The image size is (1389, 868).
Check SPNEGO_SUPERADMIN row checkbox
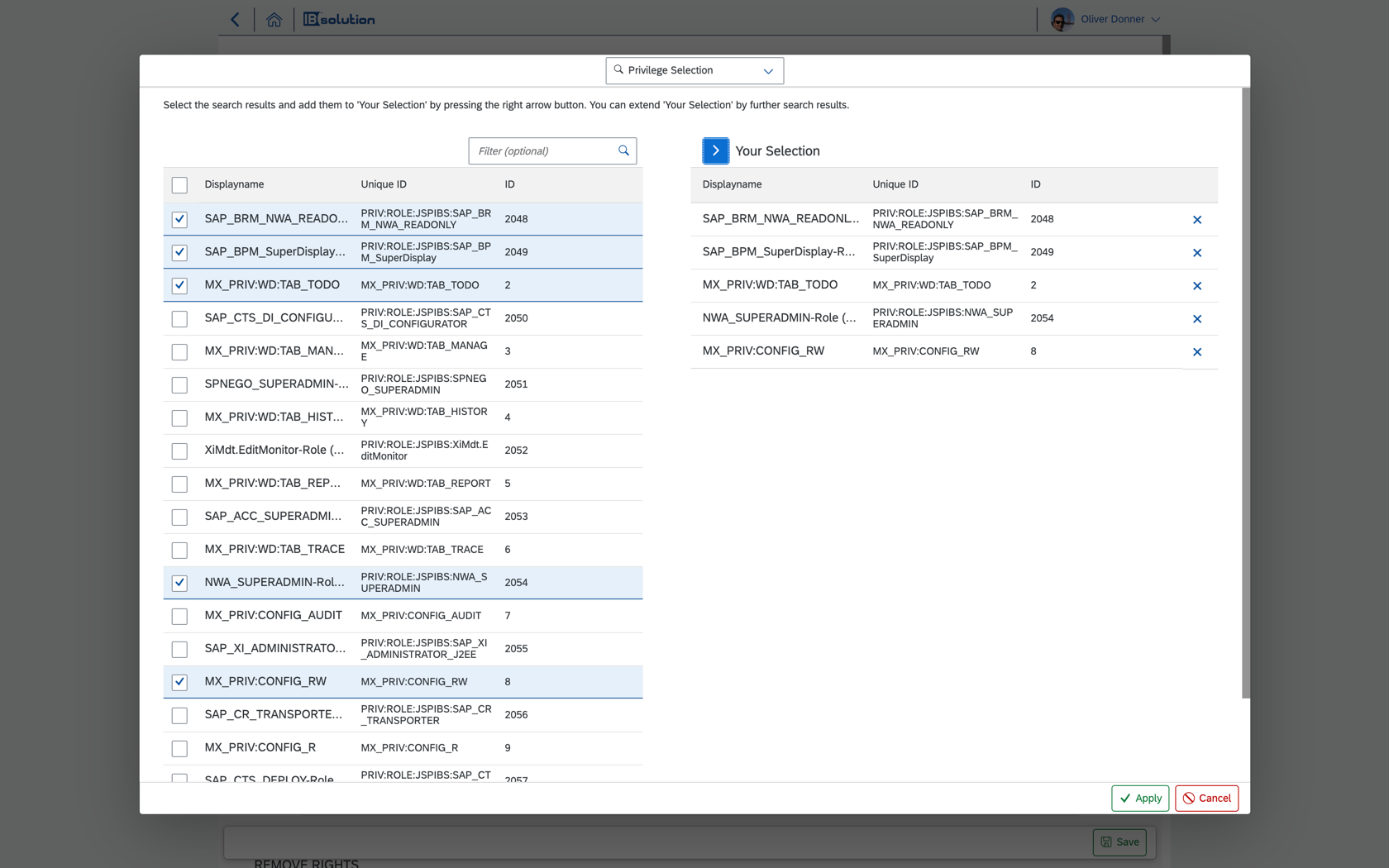pos(179,384)
